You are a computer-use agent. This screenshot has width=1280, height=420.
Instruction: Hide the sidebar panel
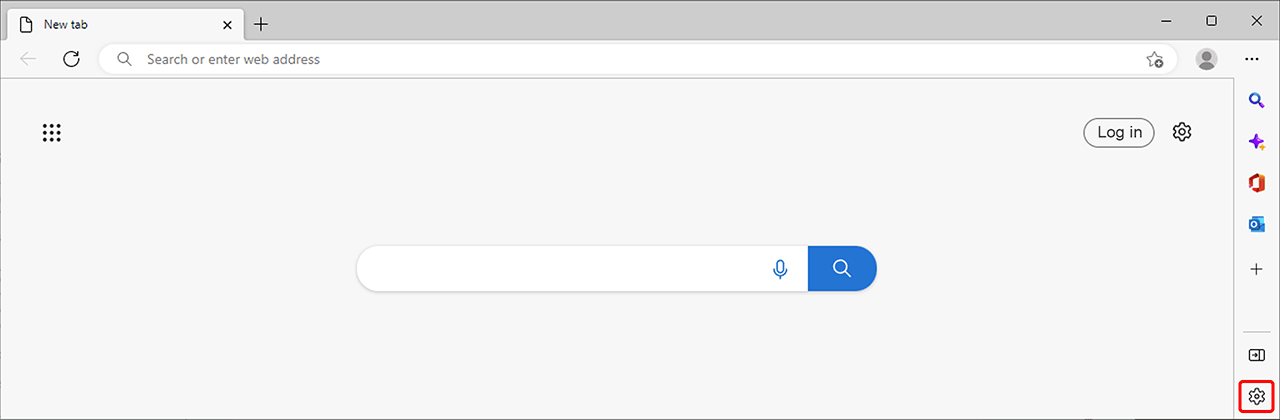(1257, 355)
